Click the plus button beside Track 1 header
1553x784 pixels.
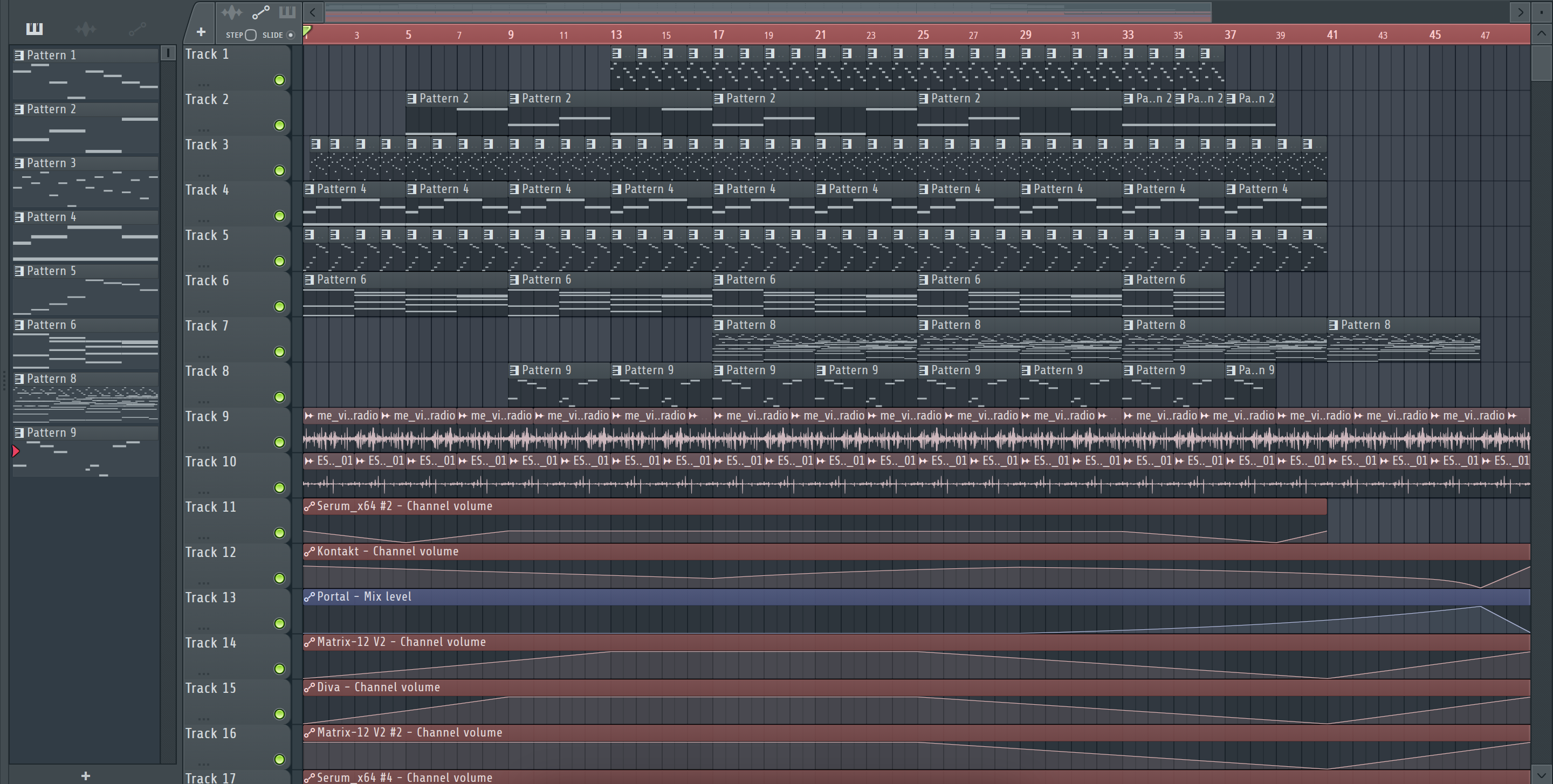tap(201, 32)
